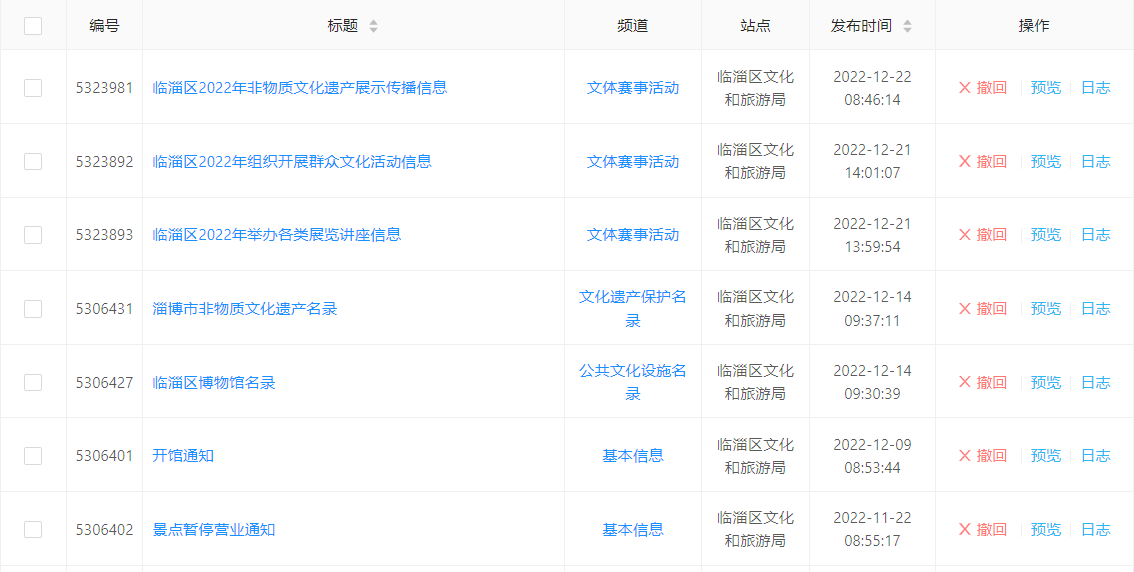The width and height of the screenshot is (1134, 572).
Task: Sort by the 发布时间 column sort arrows
Action: point(907,26)
